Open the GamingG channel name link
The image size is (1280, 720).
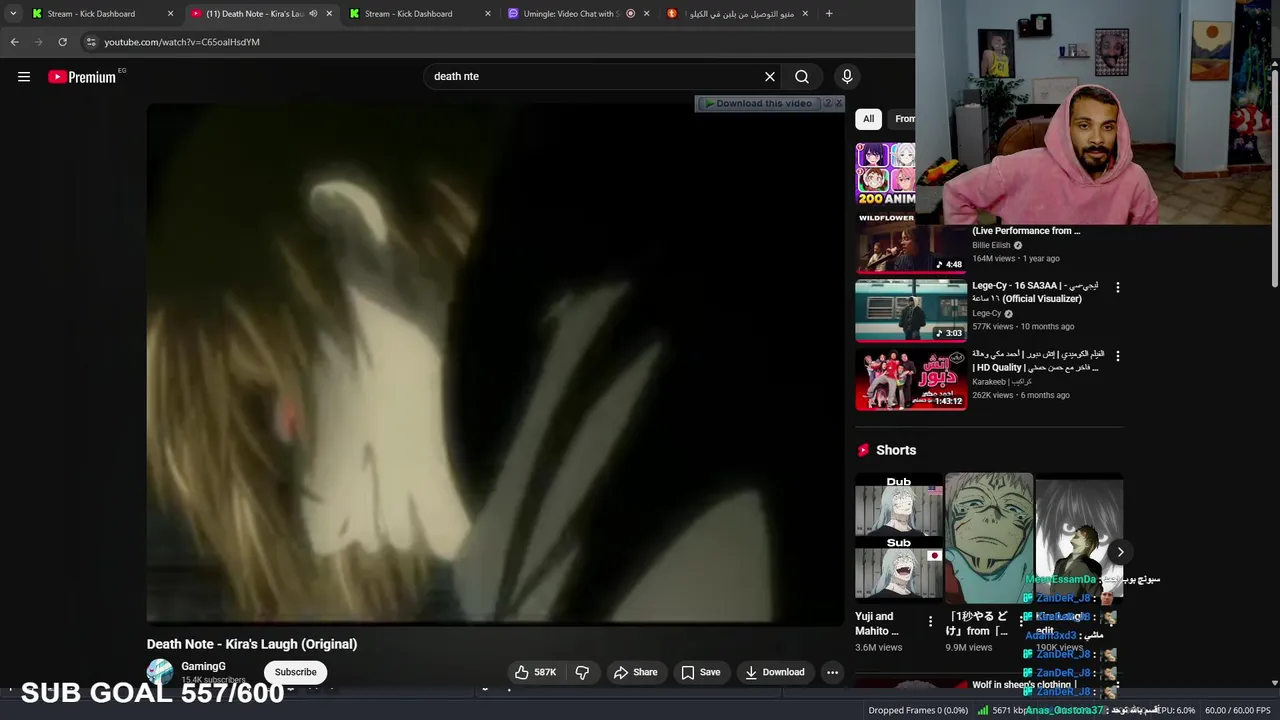pos(203,666)
